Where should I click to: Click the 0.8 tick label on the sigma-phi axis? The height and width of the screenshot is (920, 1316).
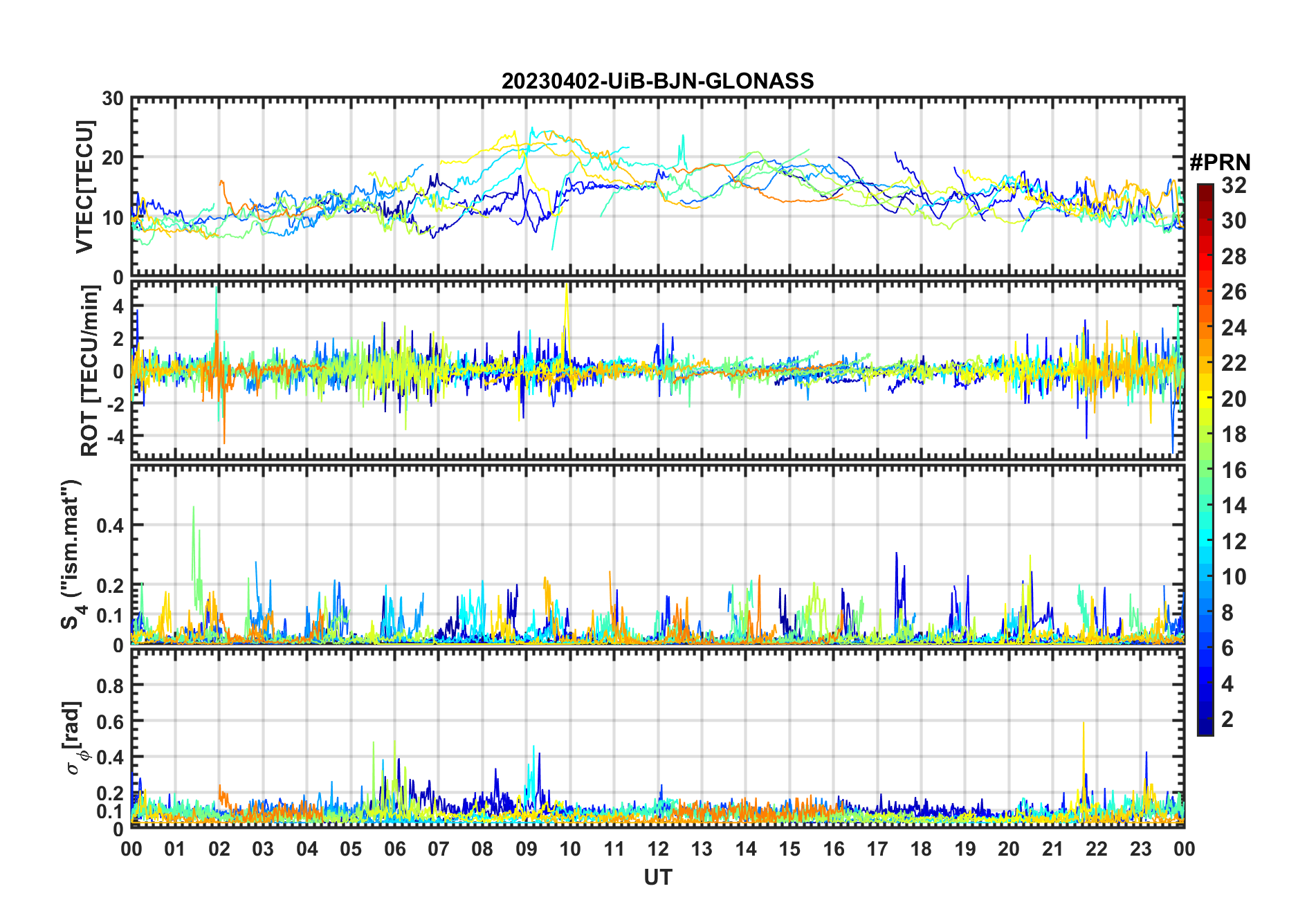(x=109, y=686)
